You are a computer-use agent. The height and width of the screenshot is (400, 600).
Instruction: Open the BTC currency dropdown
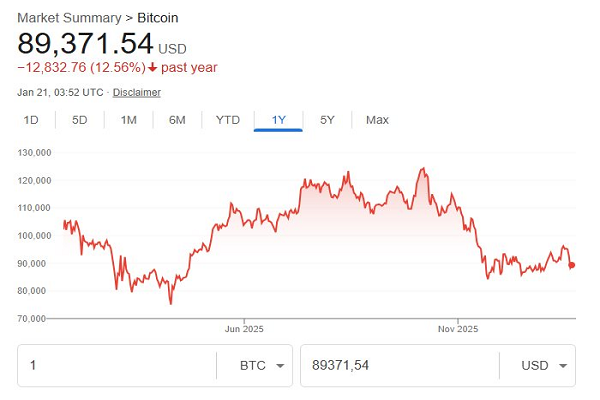point(265,366)
